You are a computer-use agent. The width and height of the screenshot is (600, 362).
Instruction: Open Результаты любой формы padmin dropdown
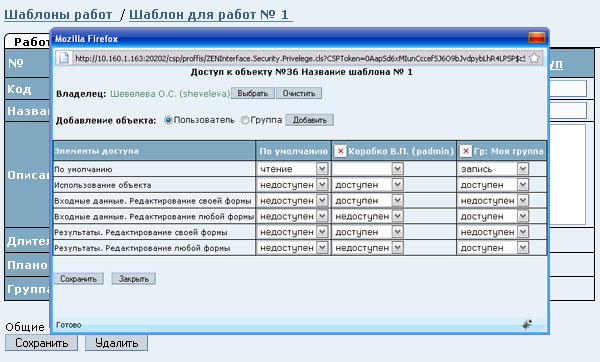pos(368,248)
